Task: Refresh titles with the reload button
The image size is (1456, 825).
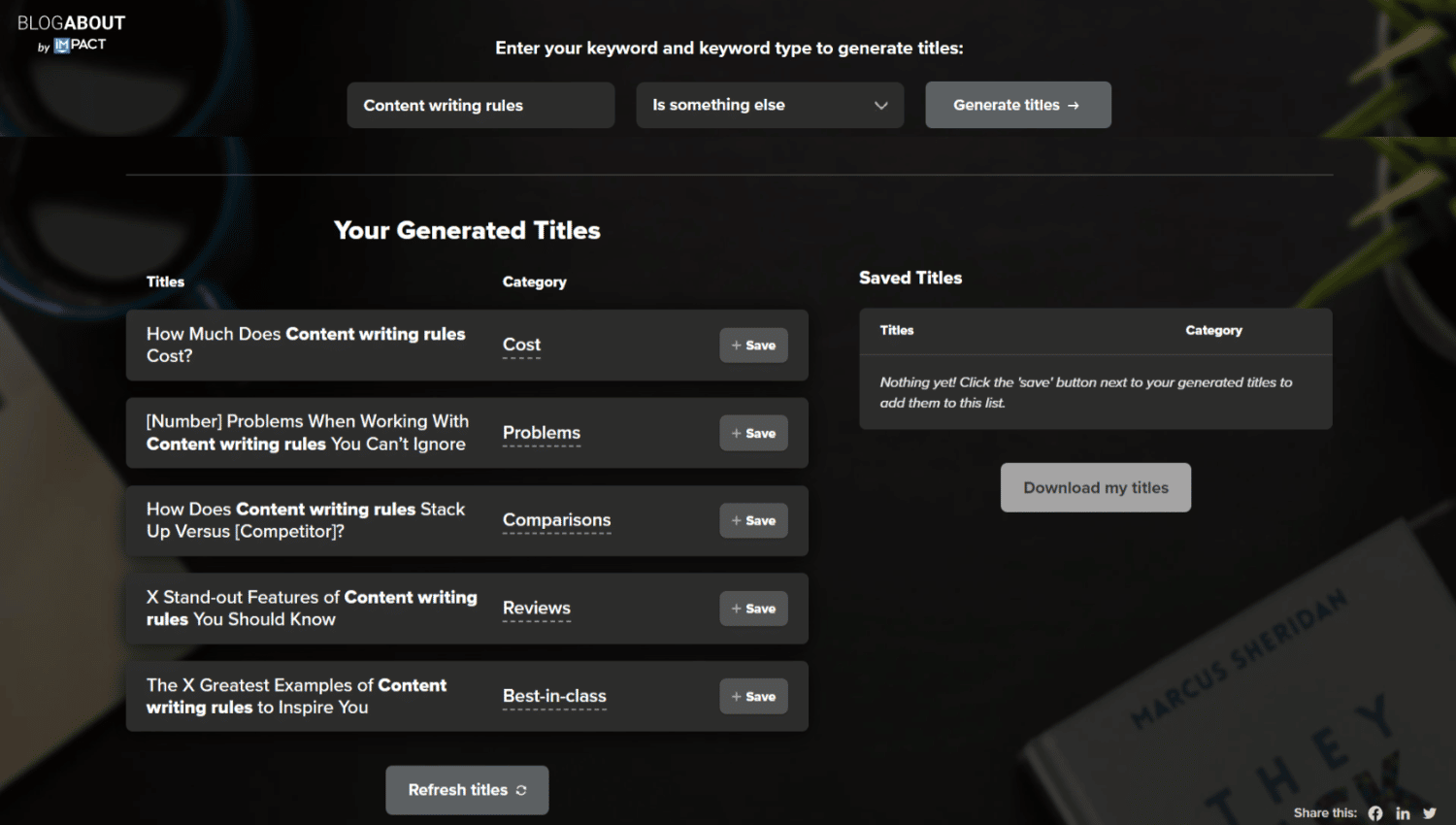Action: coord(467,790)
